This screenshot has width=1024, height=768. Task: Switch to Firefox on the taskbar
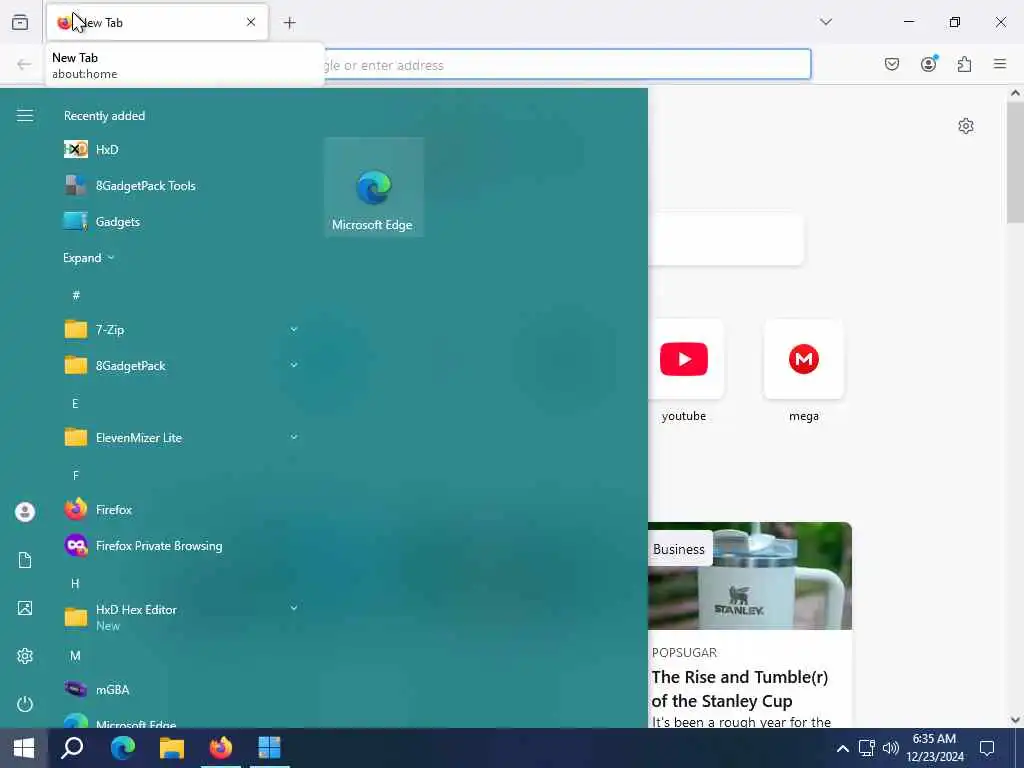click(221, 748)
